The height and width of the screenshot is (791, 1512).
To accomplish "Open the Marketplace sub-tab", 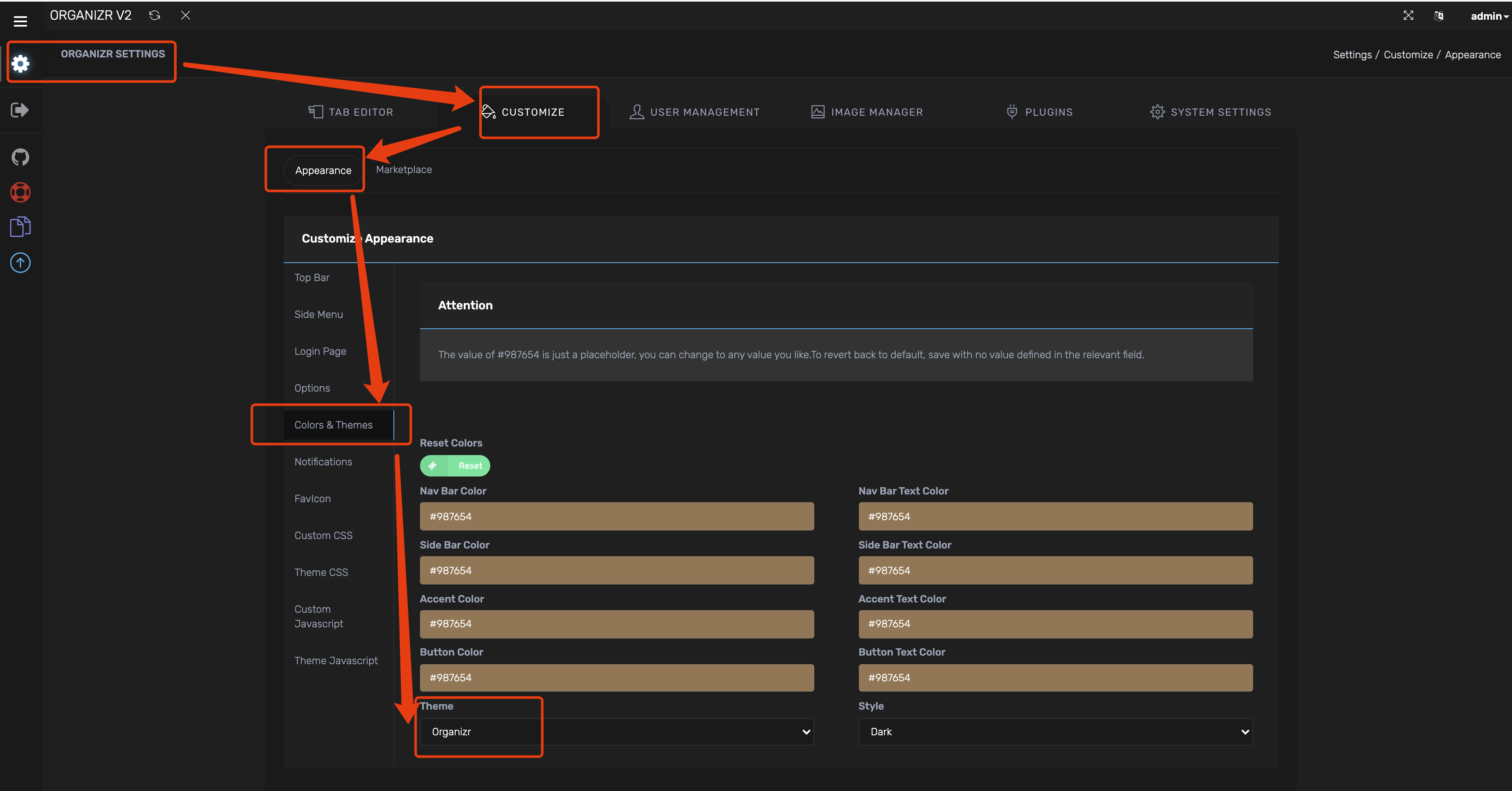I will pyautogui.click(x=404, y=170).
